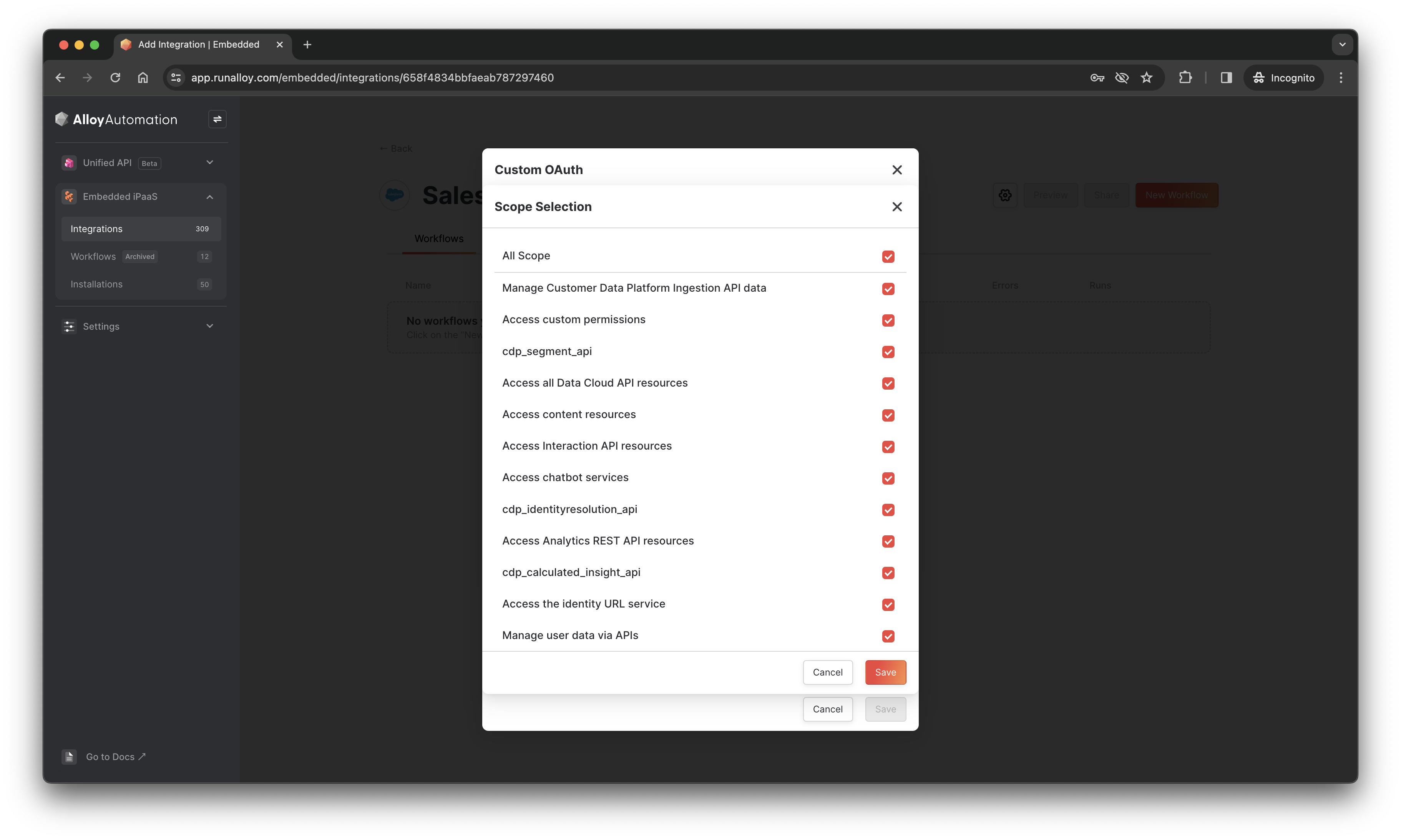Screen dimensions: 1401x840
Task: Click the browser address bar URL
Action: coord(372,78)
